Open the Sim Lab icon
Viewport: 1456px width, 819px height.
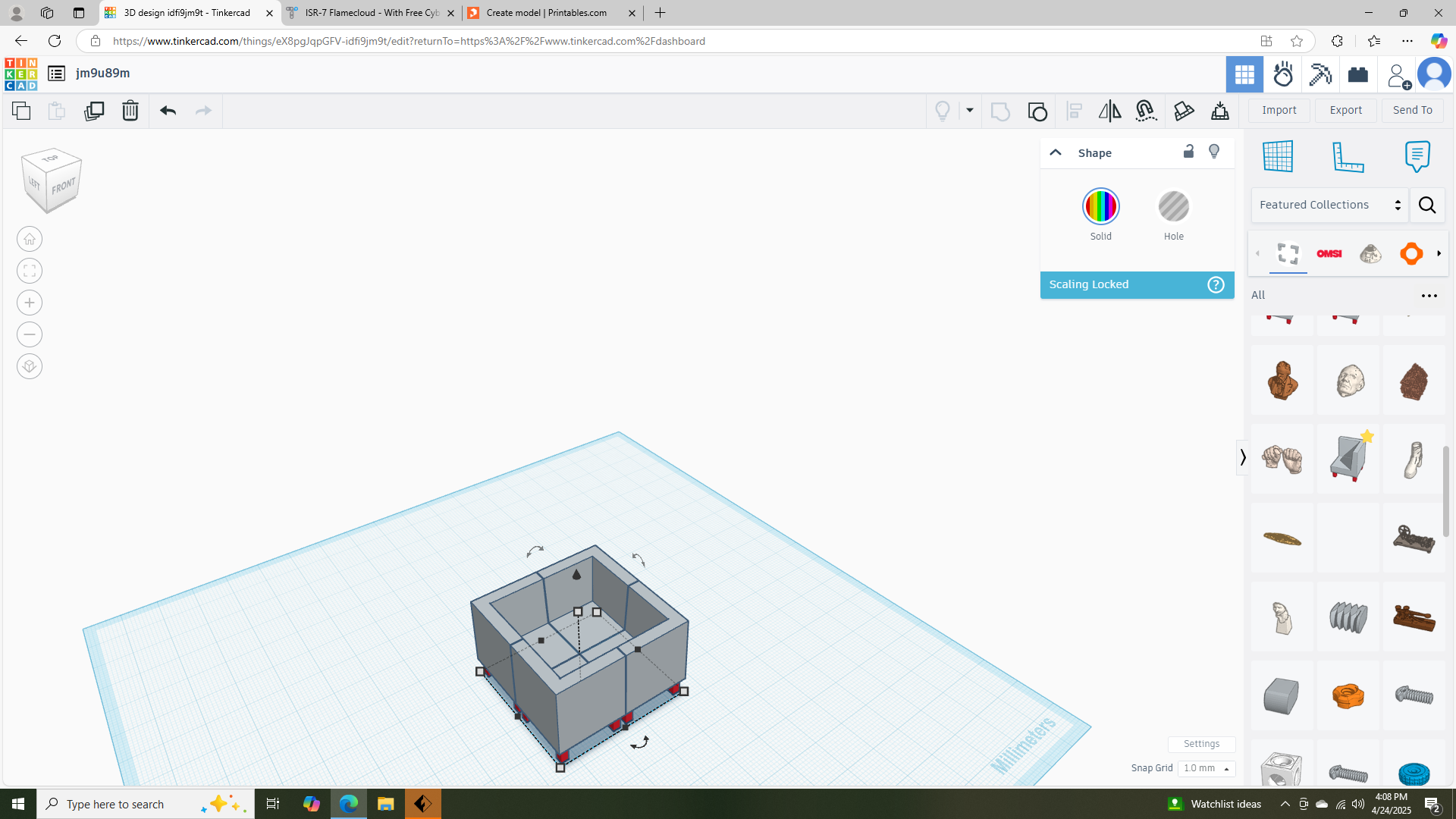(x=1282, y=74)
